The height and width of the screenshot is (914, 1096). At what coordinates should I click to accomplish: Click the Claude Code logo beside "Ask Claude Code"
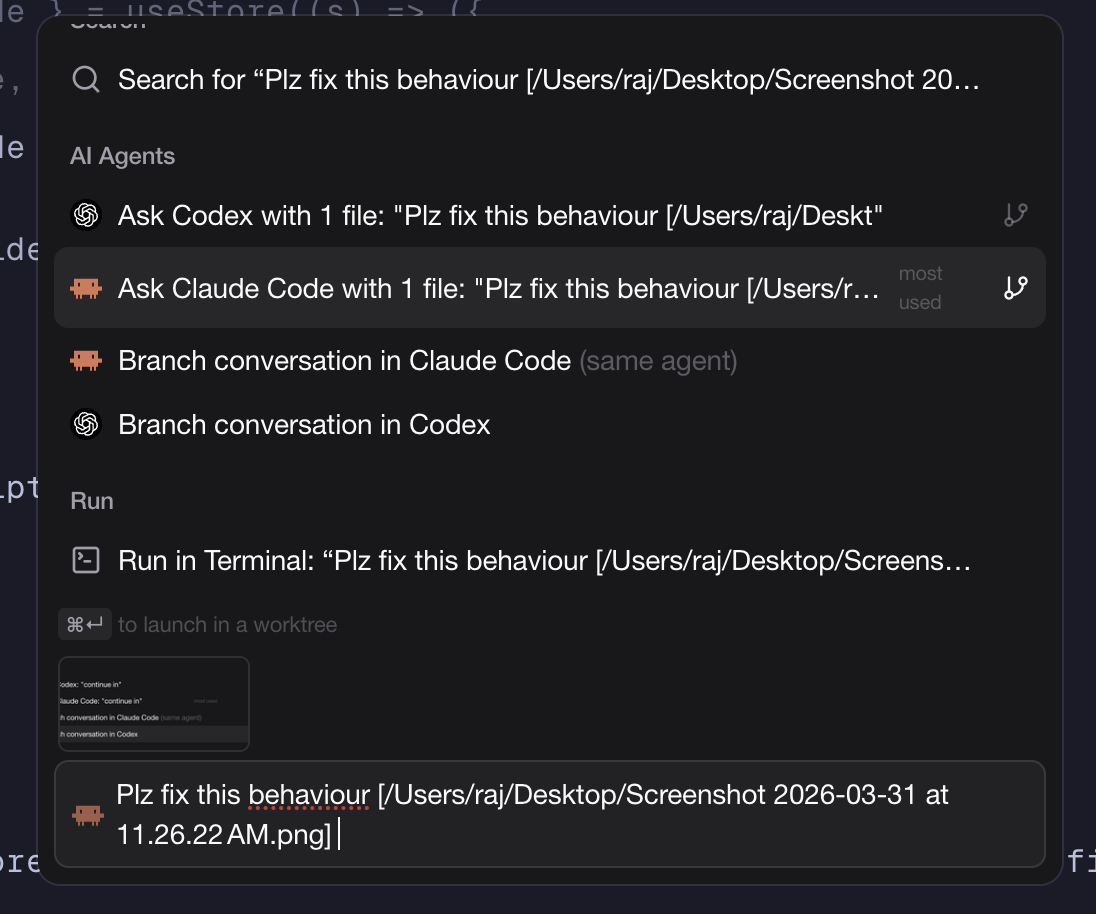[x=87, y=289]
